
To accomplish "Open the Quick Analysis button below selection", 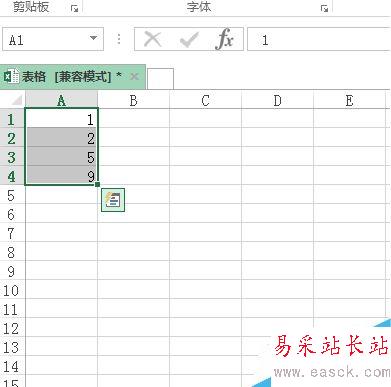I will point(113,200).
